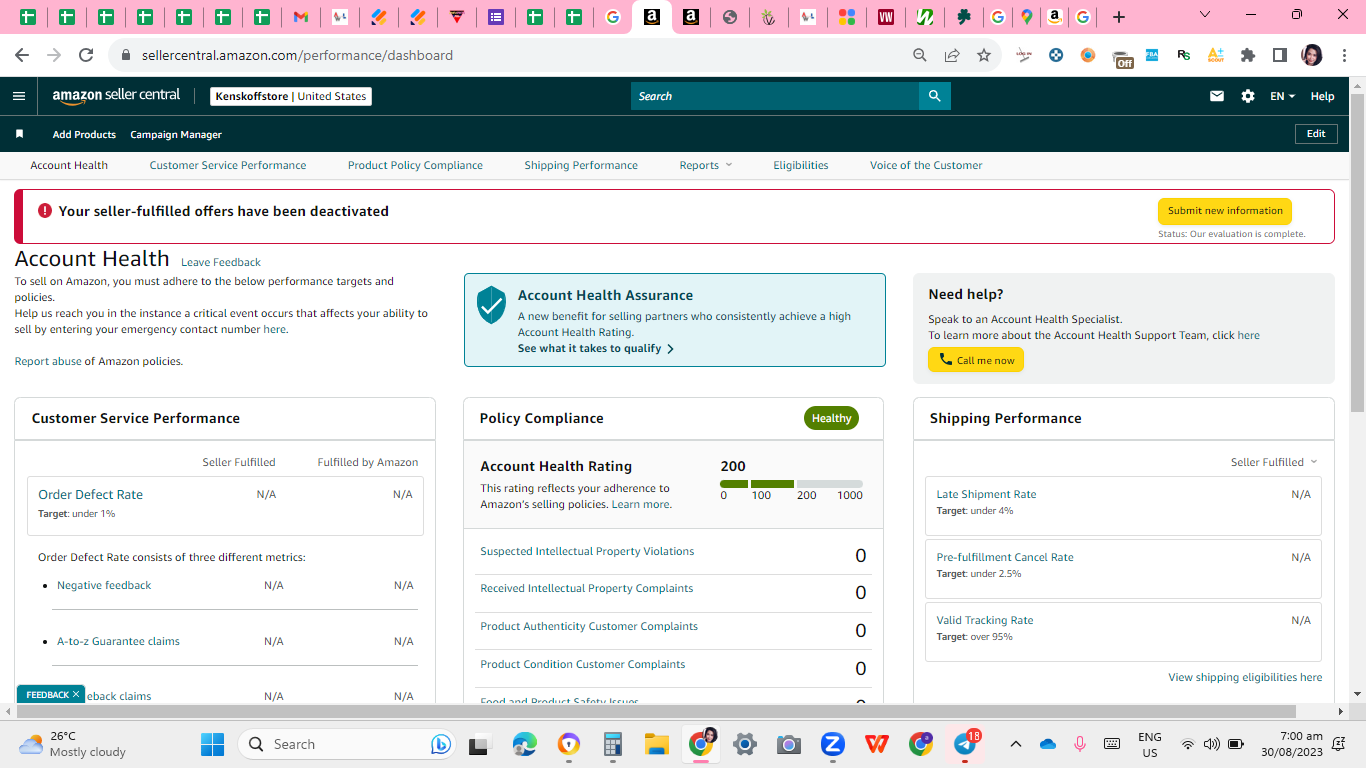Screen dimensions: 1366x768
Task: Open the Customer Service Performance tab
Action: [228, 165]
